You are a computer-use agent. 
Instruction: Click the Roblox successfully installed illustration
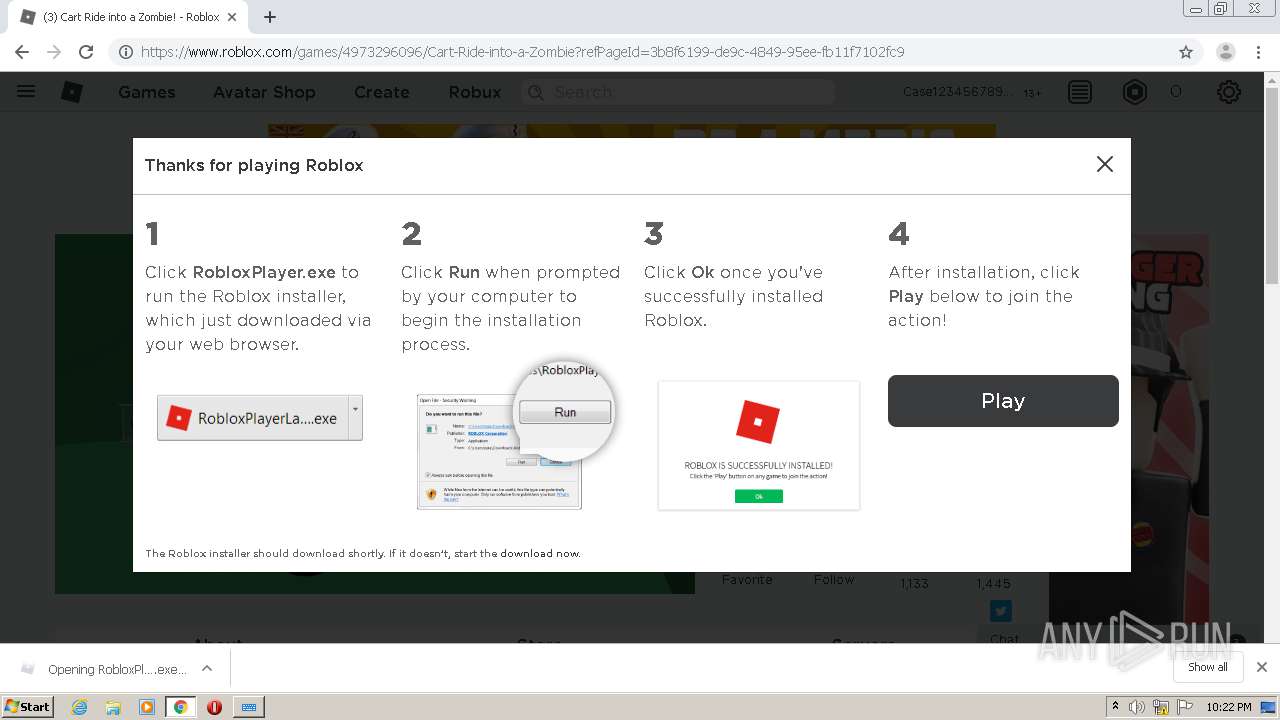[759, 445]
